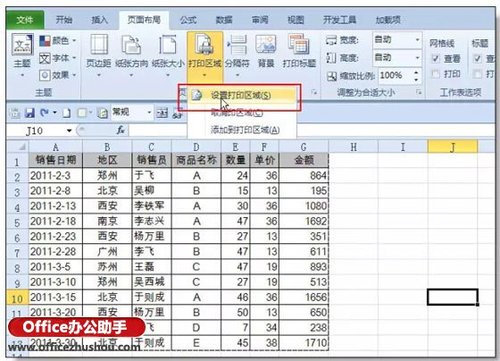Toggle 网格线 打印 gridlines print checkbox

[x=435, y=74]
